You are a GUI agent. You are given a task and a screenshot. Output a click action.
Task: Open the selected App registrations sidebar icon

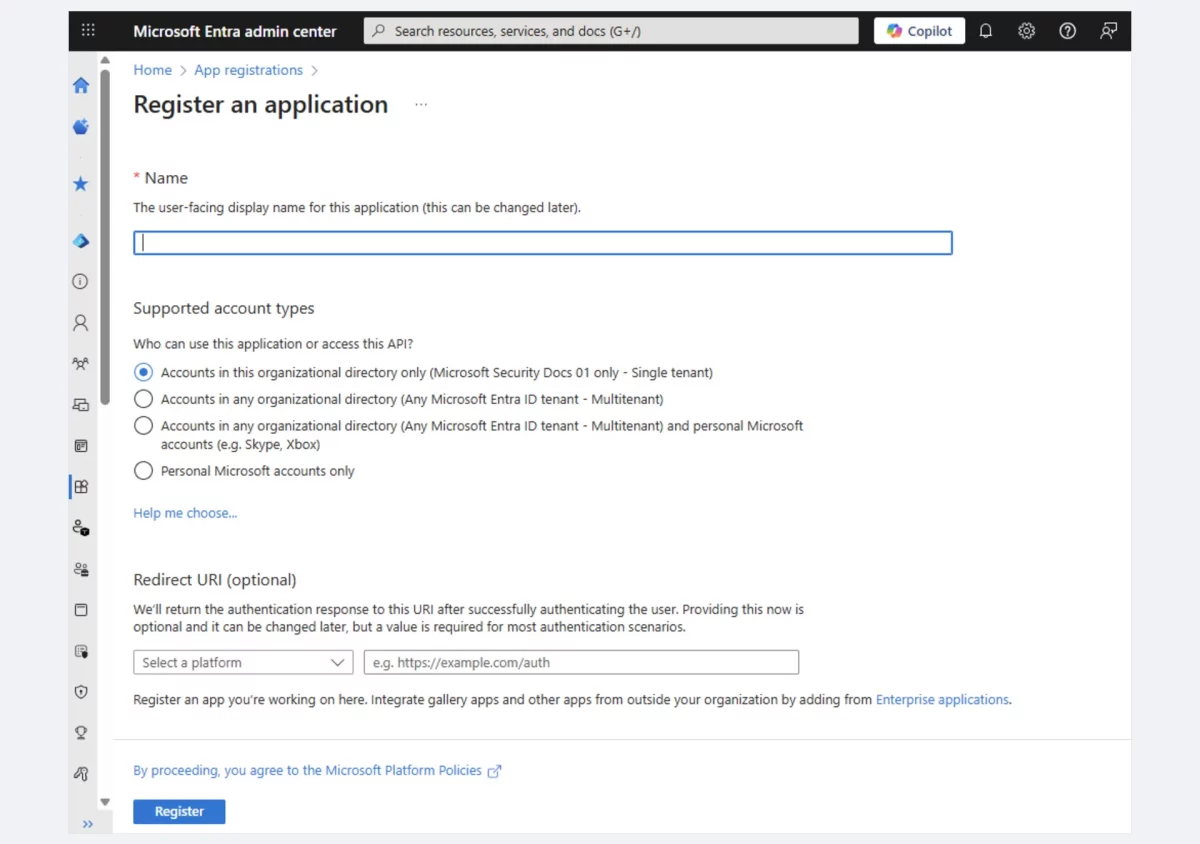(x=81, y=487)
